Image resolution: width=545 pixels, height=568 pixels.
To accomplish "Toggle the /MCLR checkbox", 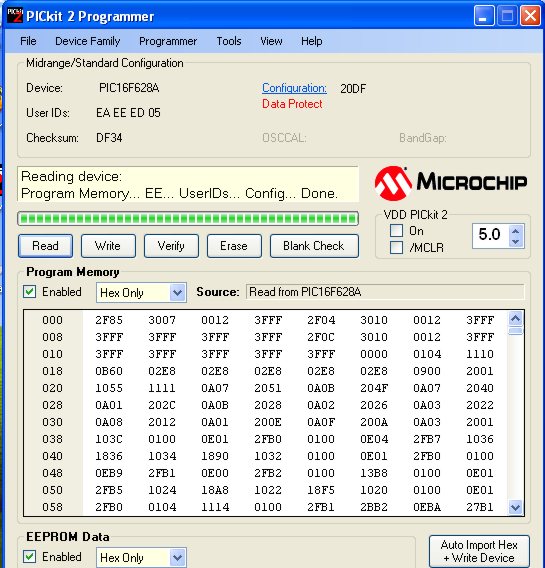I will pos(397,248).
